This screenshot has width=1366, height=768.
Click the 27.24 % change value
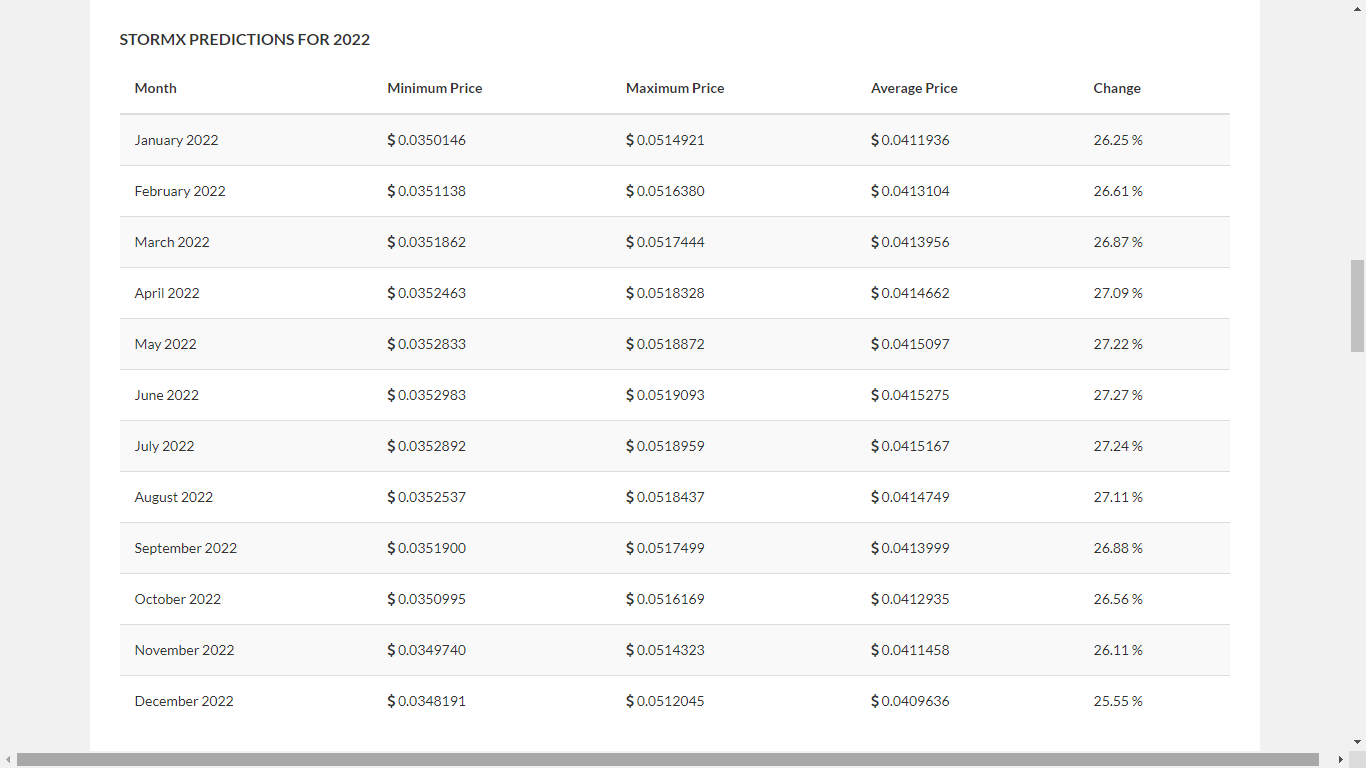(1118, 446)
